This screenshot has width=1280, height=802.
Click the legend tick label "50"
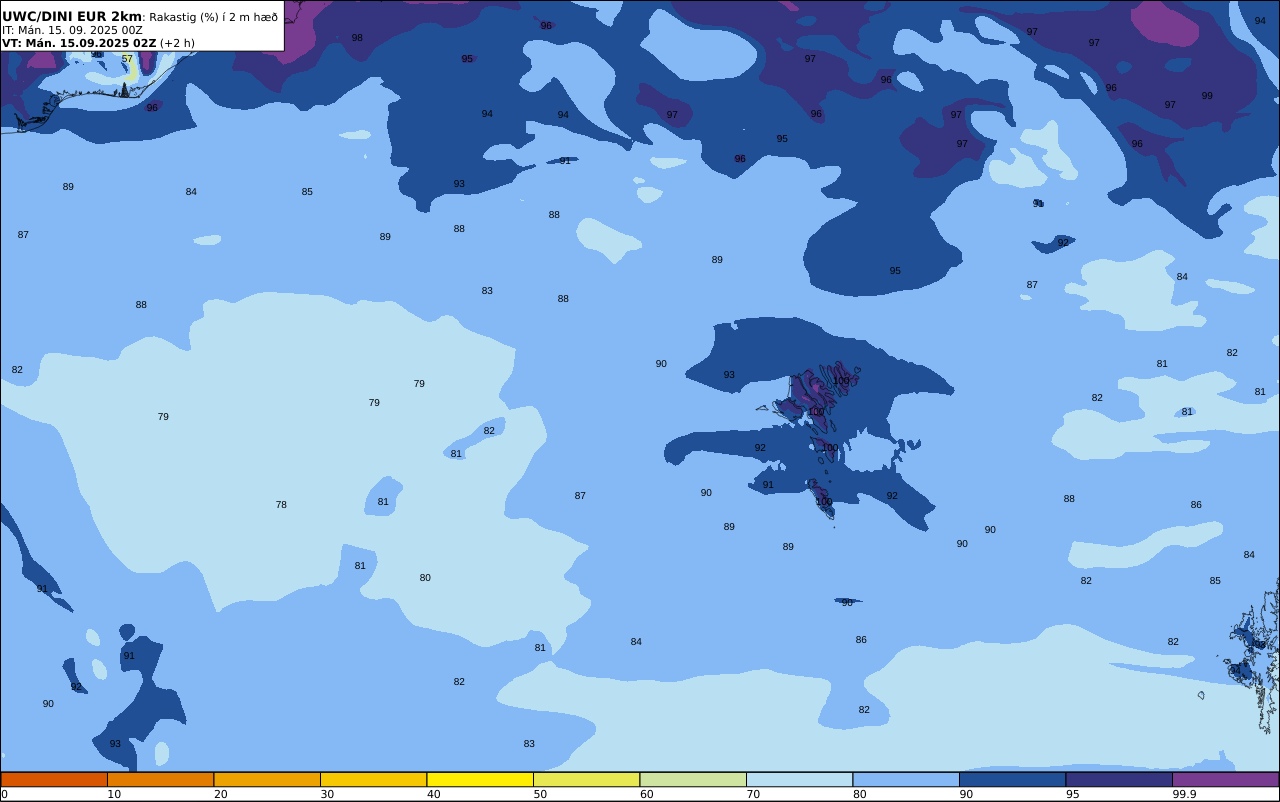[x=540, y=794]
